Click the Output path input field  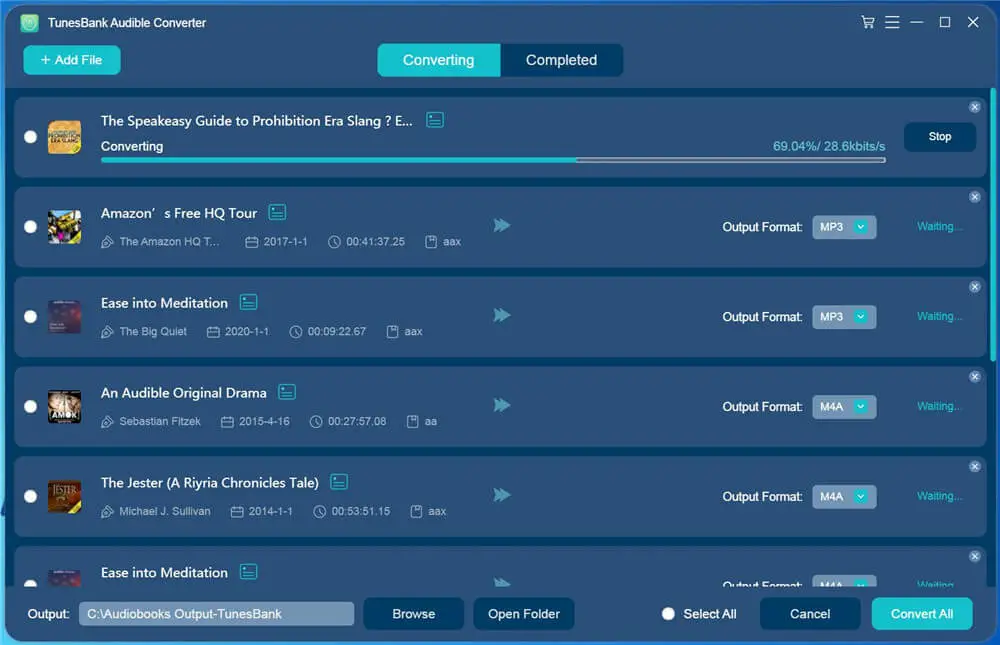(217, 614)
